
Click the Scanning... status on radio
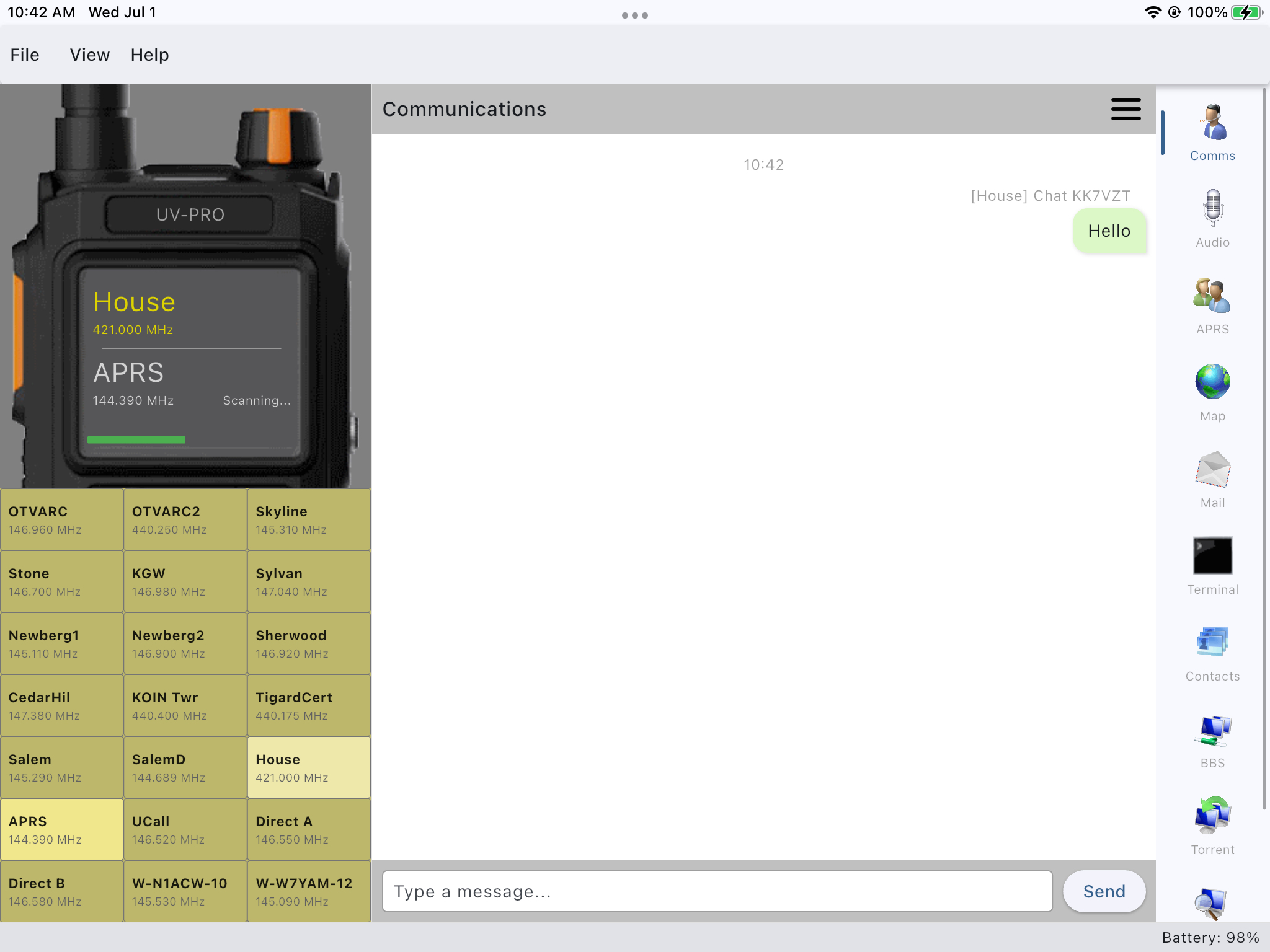coord(257,400)
